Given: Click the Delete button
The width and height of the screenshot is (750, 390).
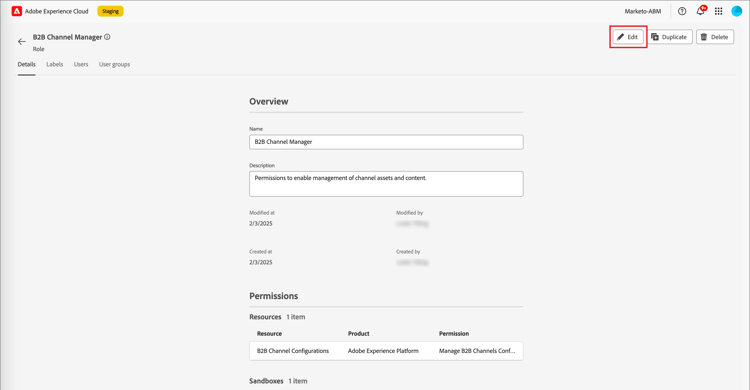Looking at the screenshot, I should [x=715, y=37].
